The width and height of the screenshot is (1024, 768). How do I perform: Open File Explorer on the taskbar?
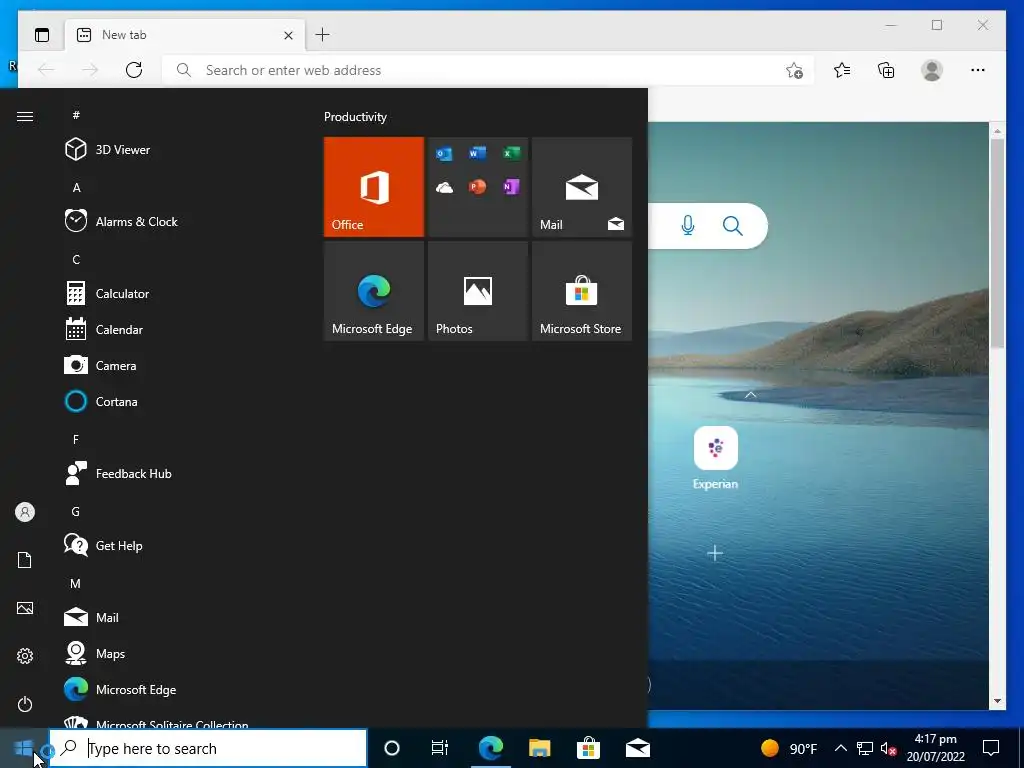tap(539, 748)
